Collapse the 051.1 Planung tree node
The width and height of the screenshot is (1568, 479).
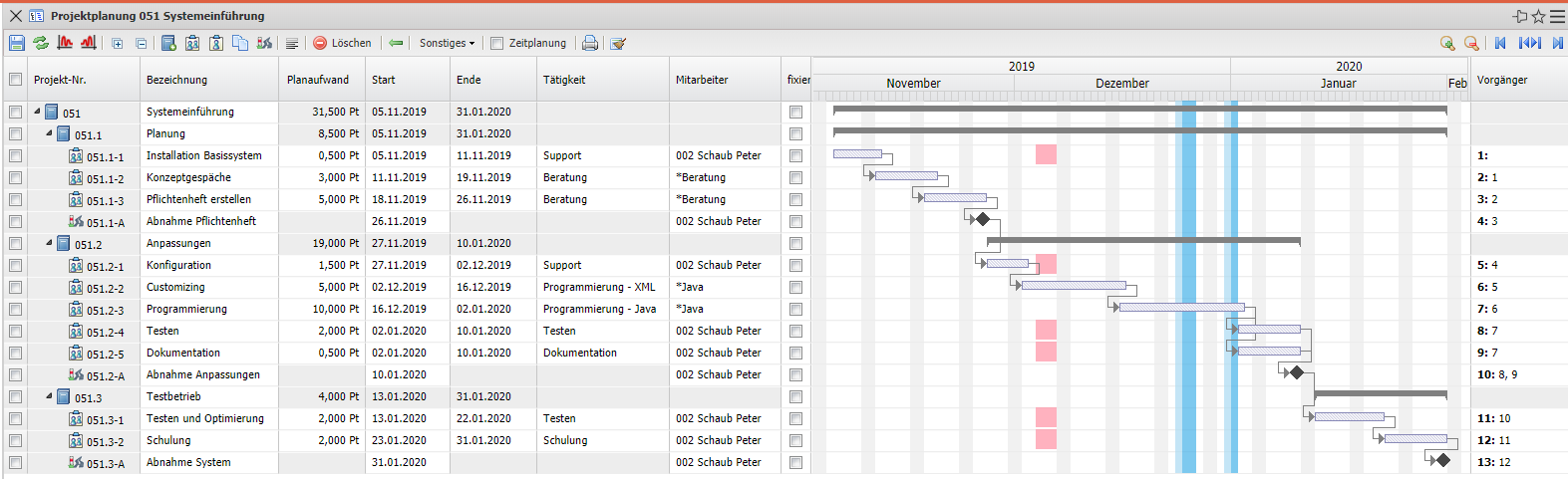(x=50, y=133)
